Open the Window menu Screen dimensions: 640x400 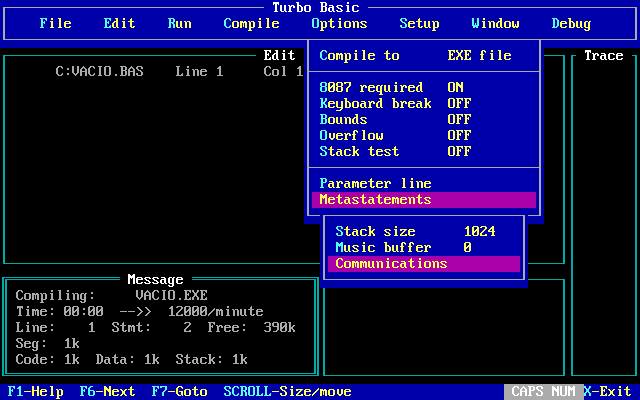[496, 23]
